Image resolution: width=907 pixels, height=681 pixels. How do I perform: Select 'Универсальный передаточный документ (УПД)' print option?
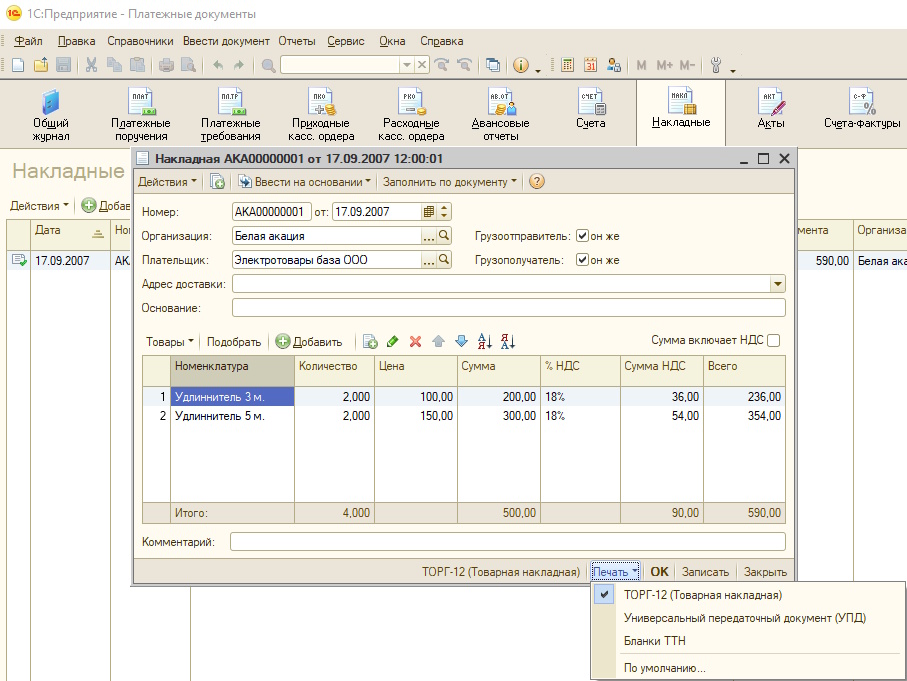pos(744,618)
